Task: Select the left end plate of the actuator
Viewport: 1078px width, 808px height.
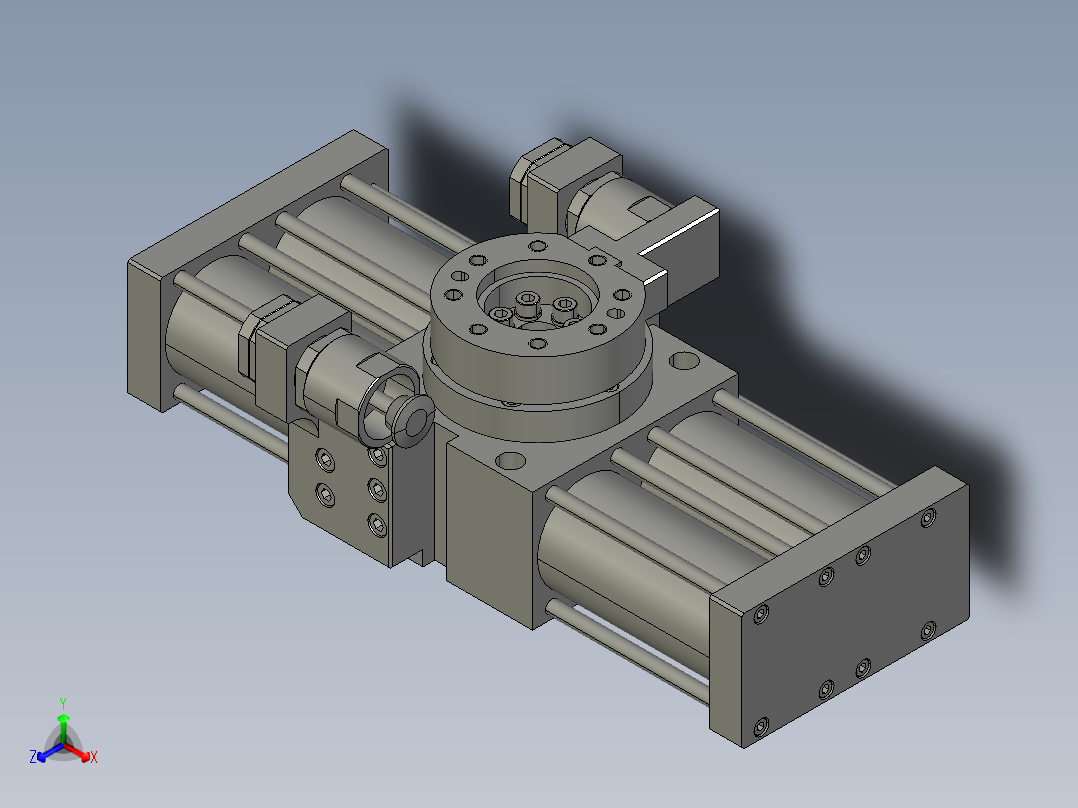Action: point(144,337)
